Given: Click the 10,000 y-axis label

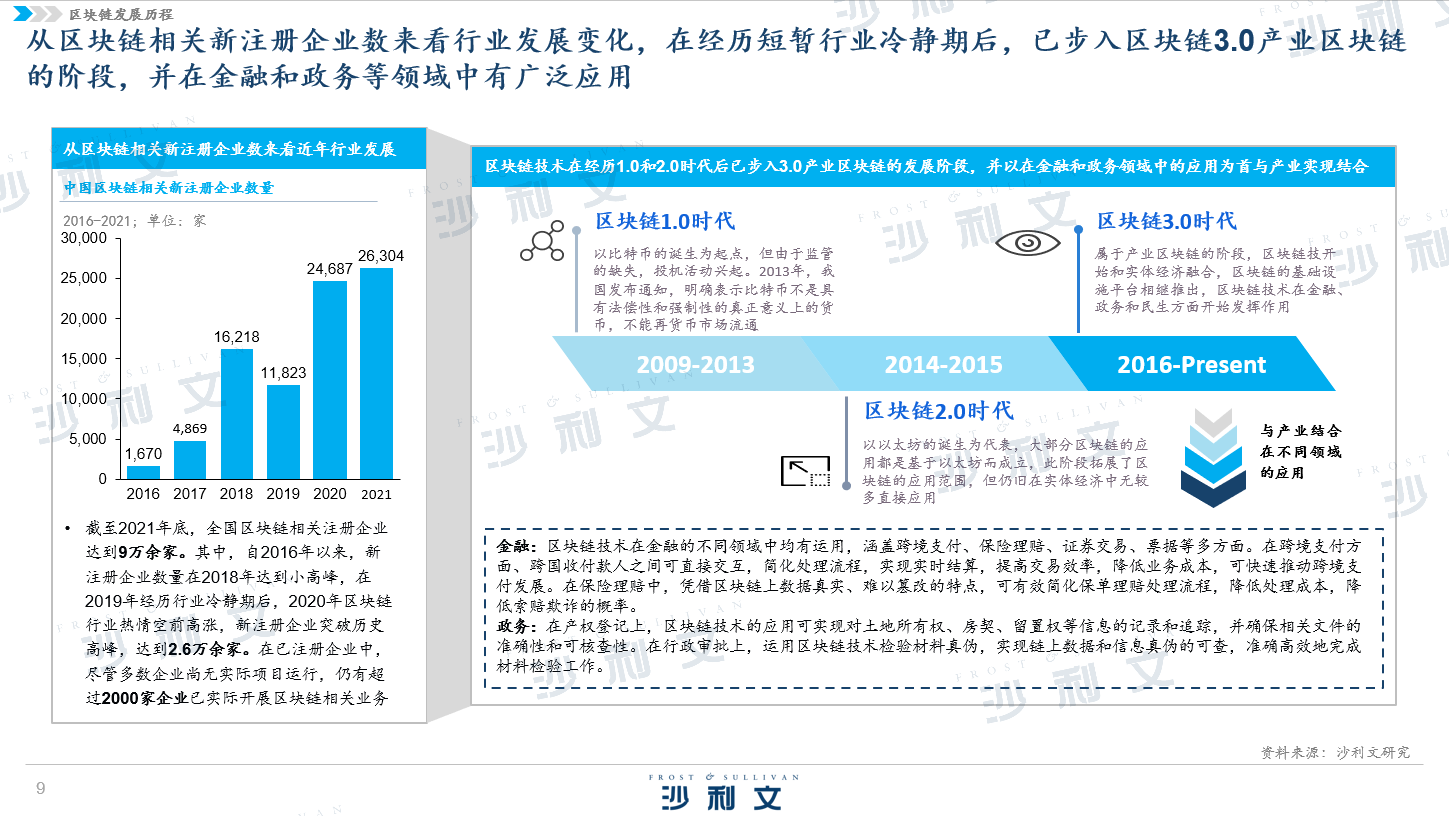Looking at the screenshot, I should click(x=83, y=399).
